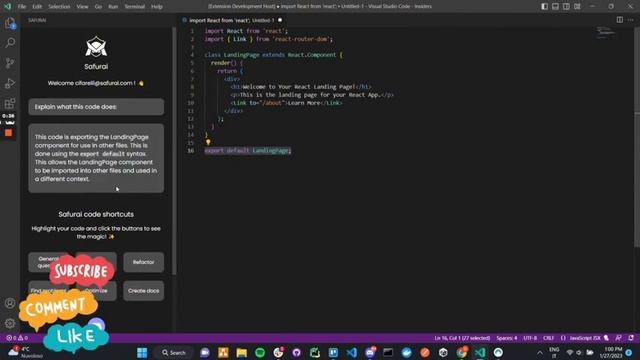Click the Safurai logo in the sidebar
Screen dimensions: 640x360
coord(96,47)
